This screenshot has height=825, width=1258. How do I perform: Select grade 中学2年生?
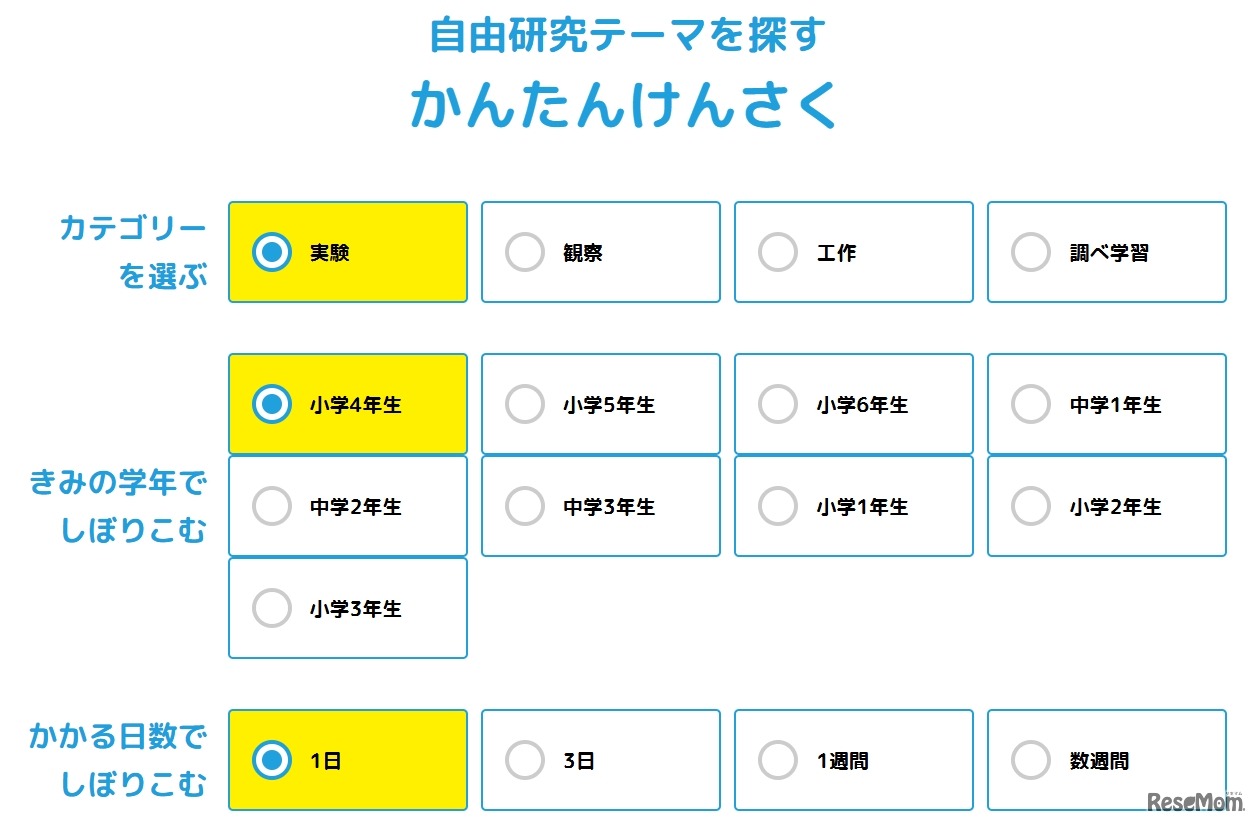click(347, 505)
